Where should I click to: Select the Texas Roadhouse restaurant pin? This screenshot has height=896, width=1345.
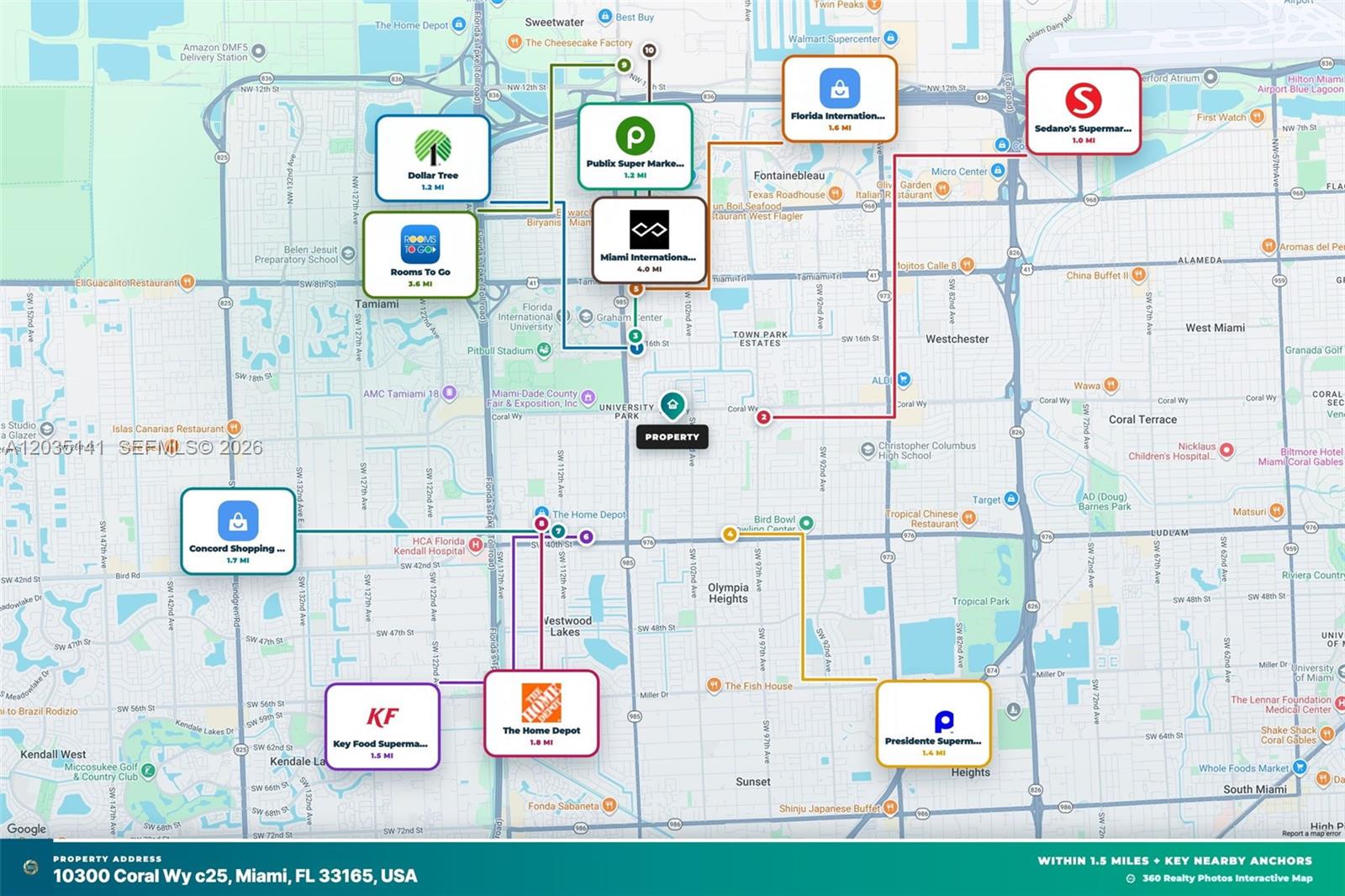(836, 194)
